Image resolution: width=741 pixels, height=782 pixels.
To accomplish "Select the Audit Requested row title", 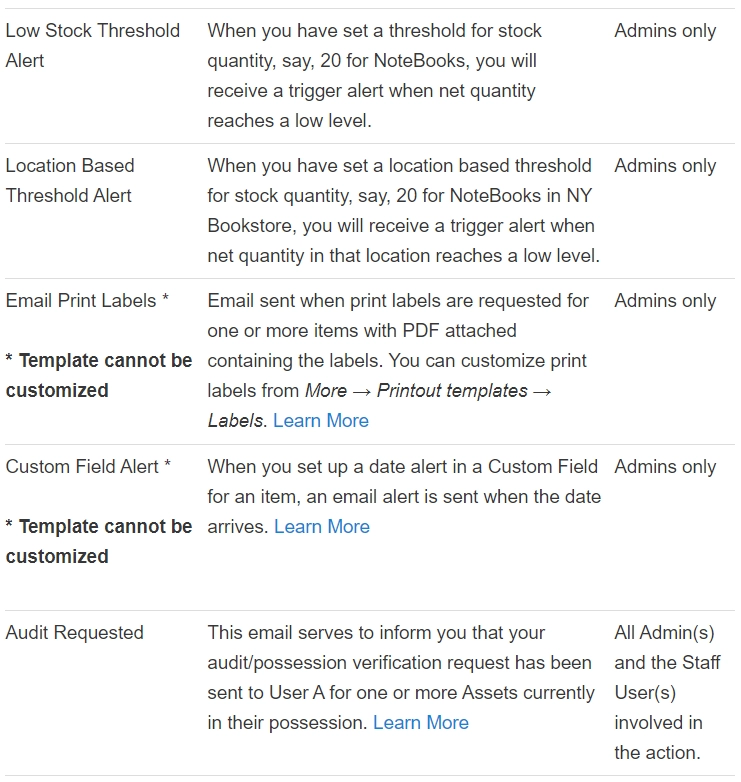I will pyautogui.click(x=74, y=633).
